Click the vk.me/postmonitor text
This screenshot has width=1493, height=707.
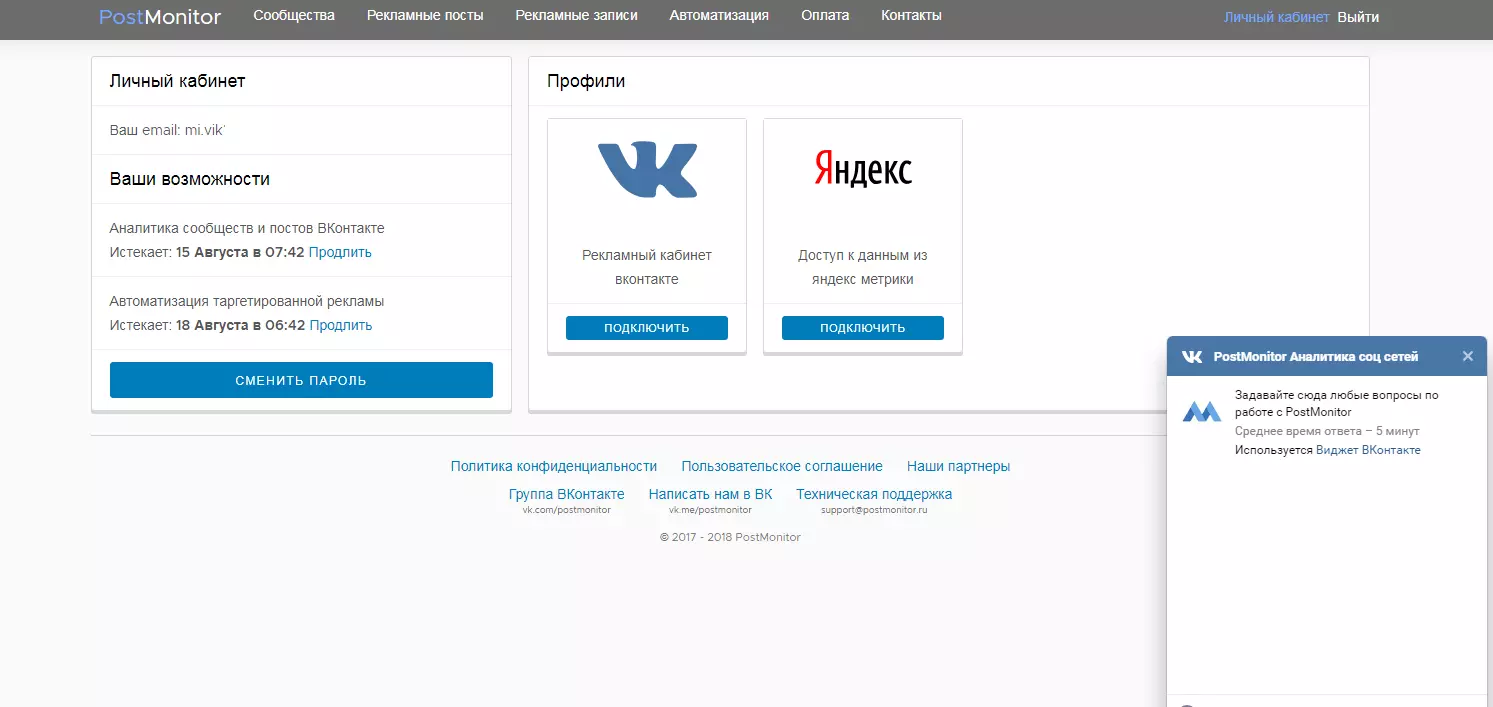(710, 510)
